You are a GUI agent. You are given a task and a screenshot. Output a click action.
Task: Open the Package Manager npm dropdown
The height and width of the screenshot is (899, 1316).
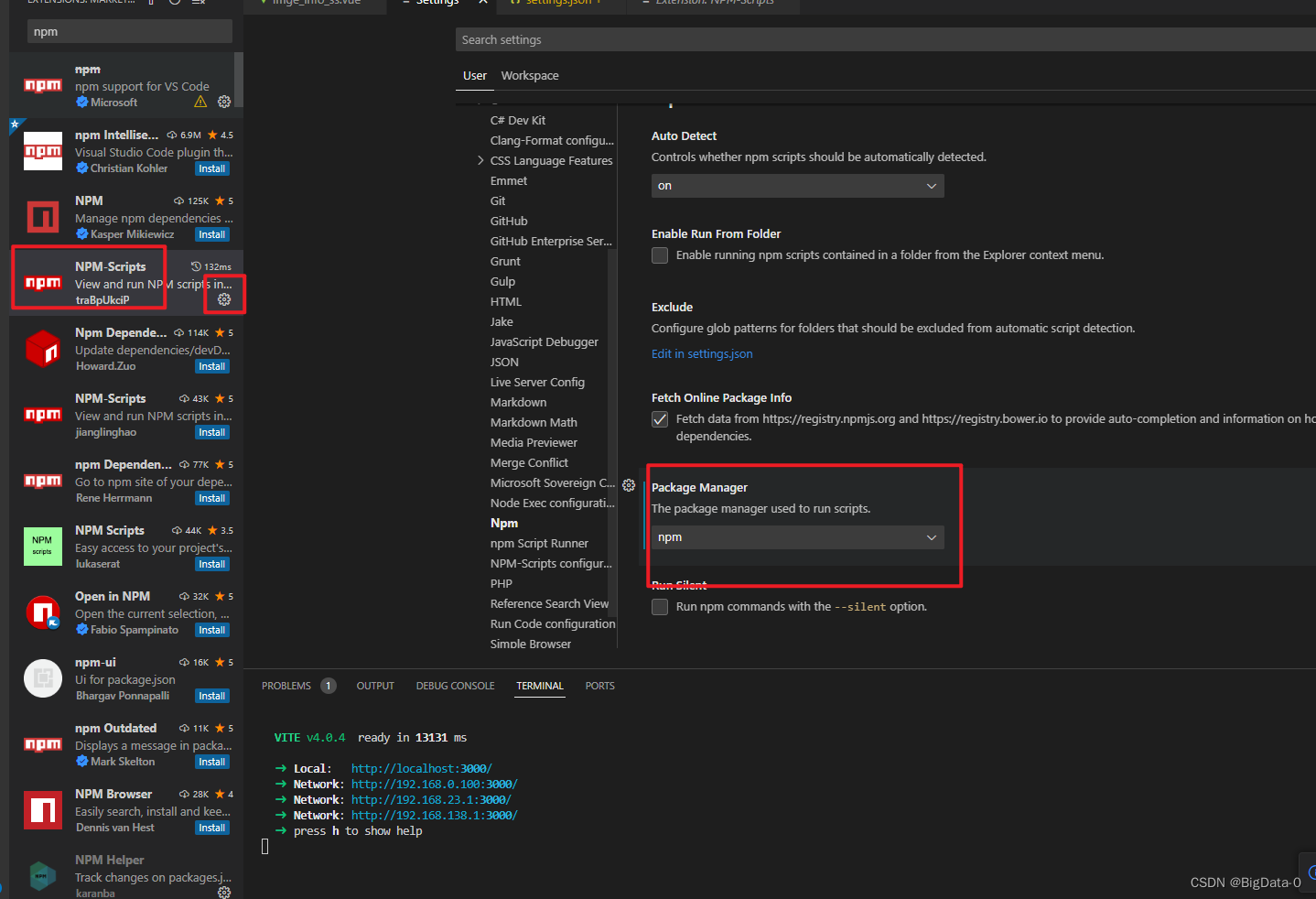tap(798, 537)
